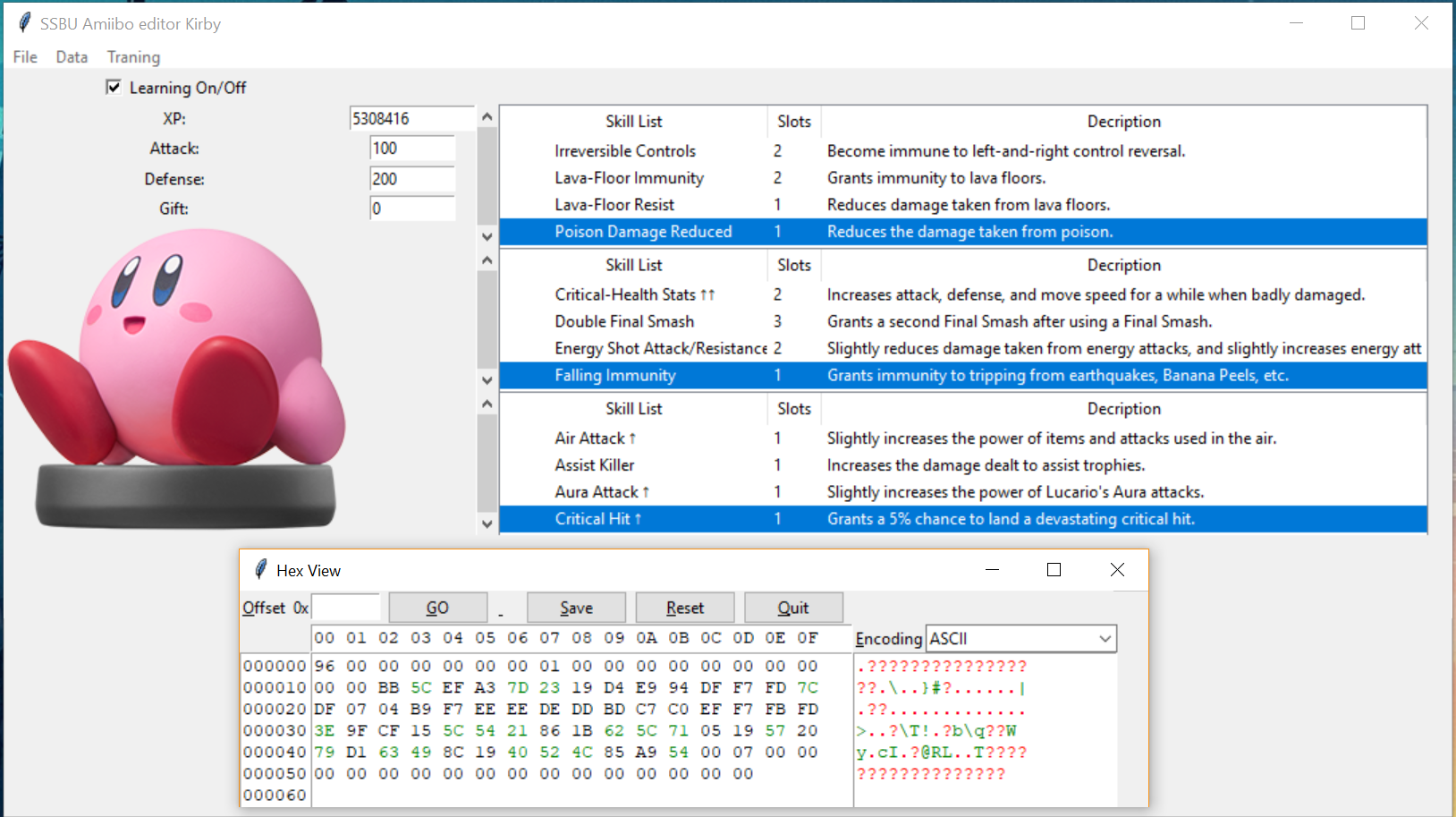
Task: Toggle the Learning On/Off checkbox
Action: [x=114, y=87]
